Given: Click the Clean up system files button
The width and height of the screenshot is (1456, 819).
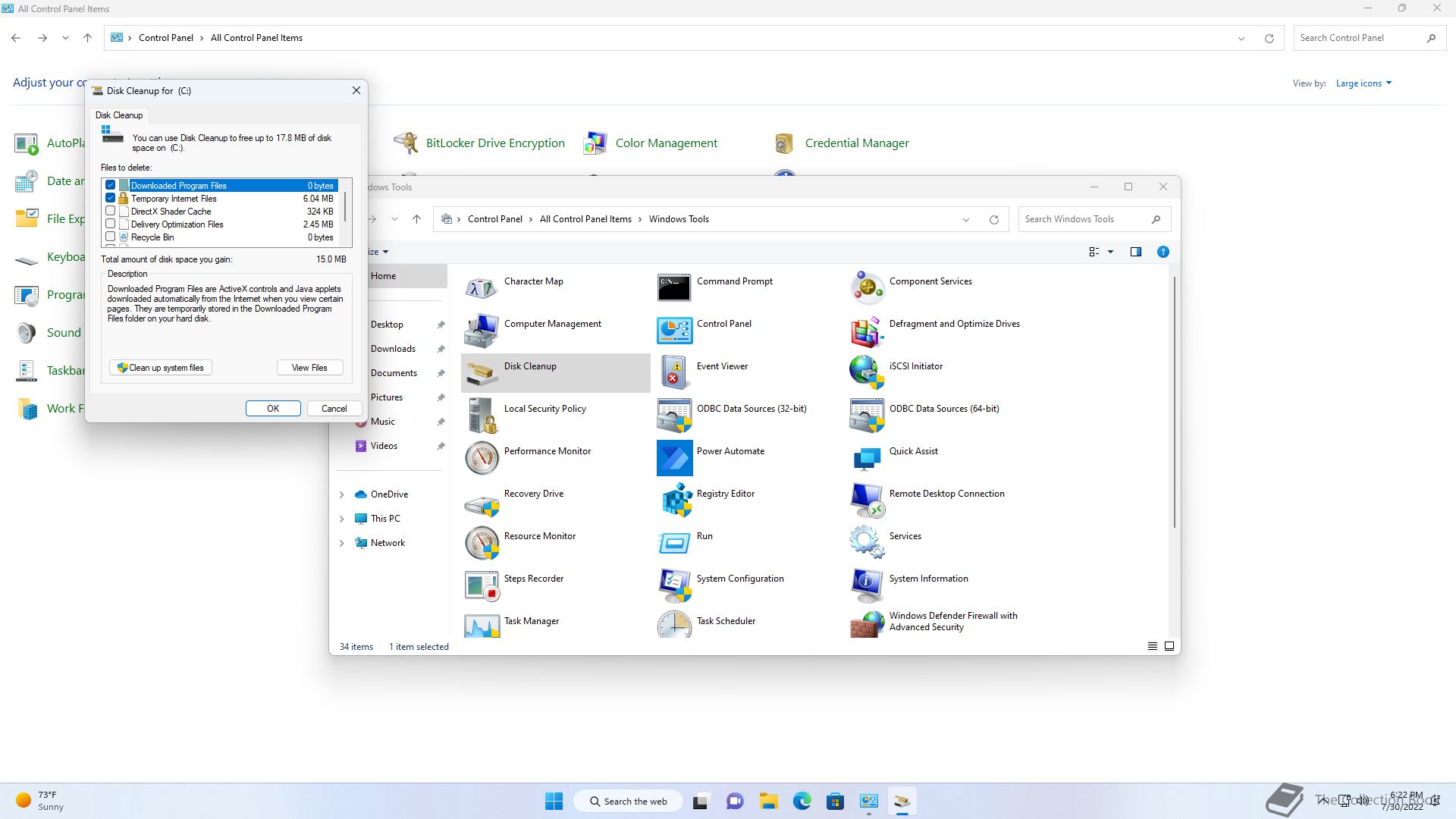Looking at the screenshot, I should click(x=161, y=368).
